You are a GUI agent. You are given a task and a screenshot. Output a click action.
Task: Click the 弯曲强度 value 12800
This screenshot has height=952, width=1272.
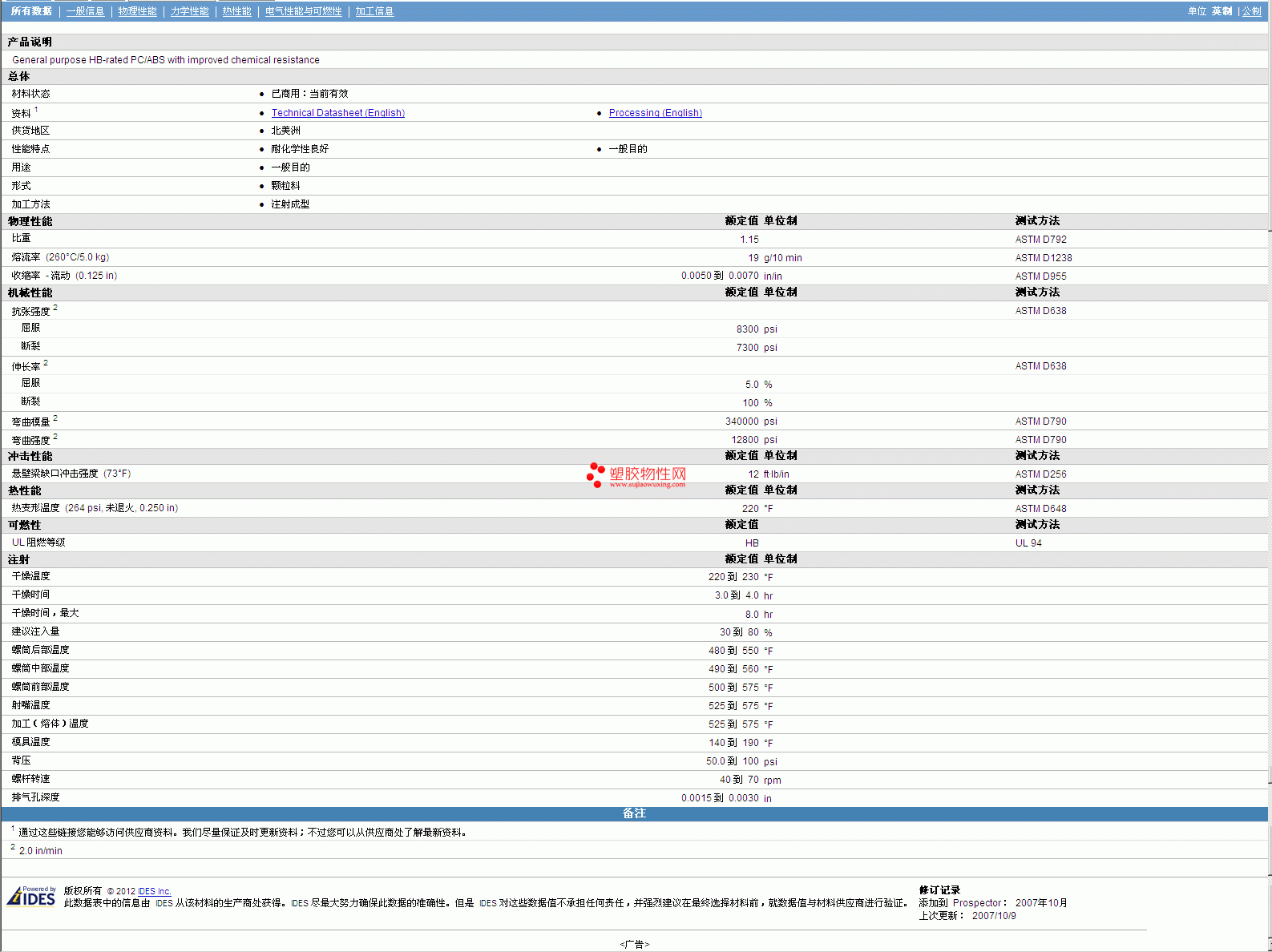point(745,440)
